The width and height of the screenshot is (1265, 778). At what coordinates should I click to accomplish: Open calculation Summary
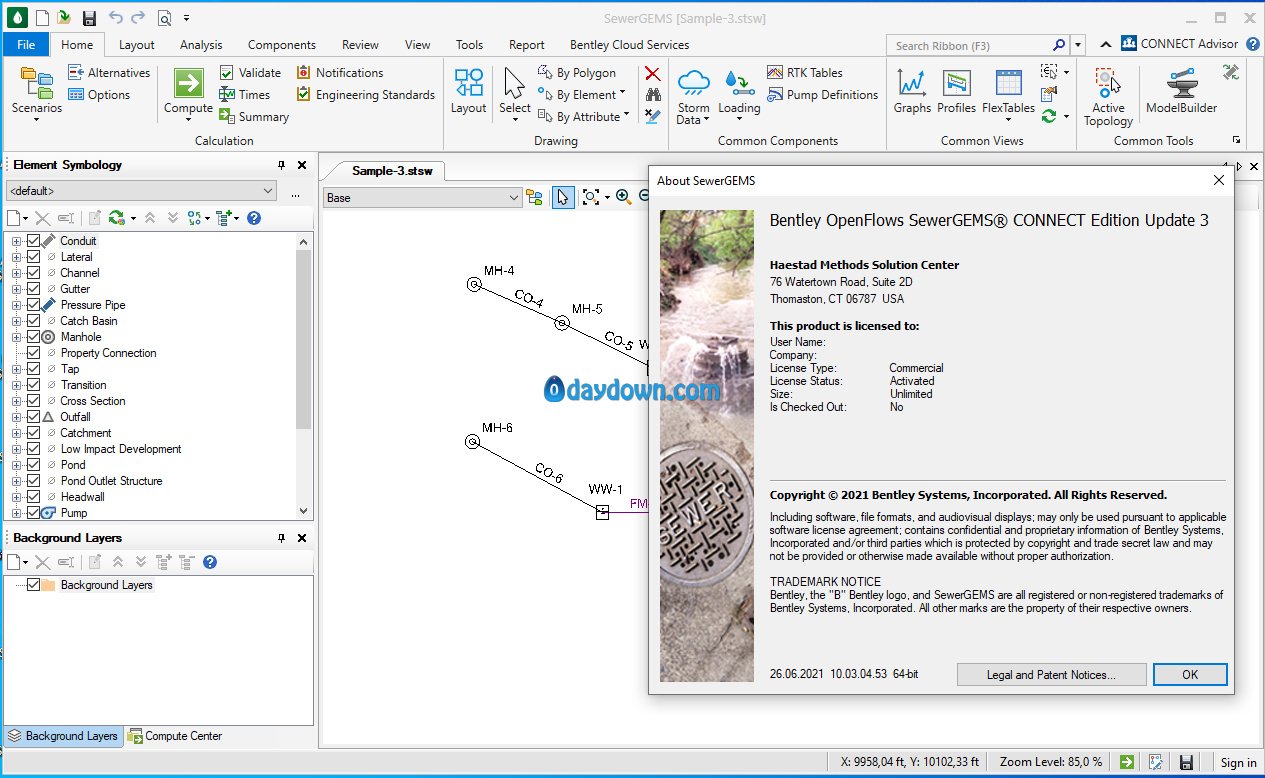coord(254,117)
